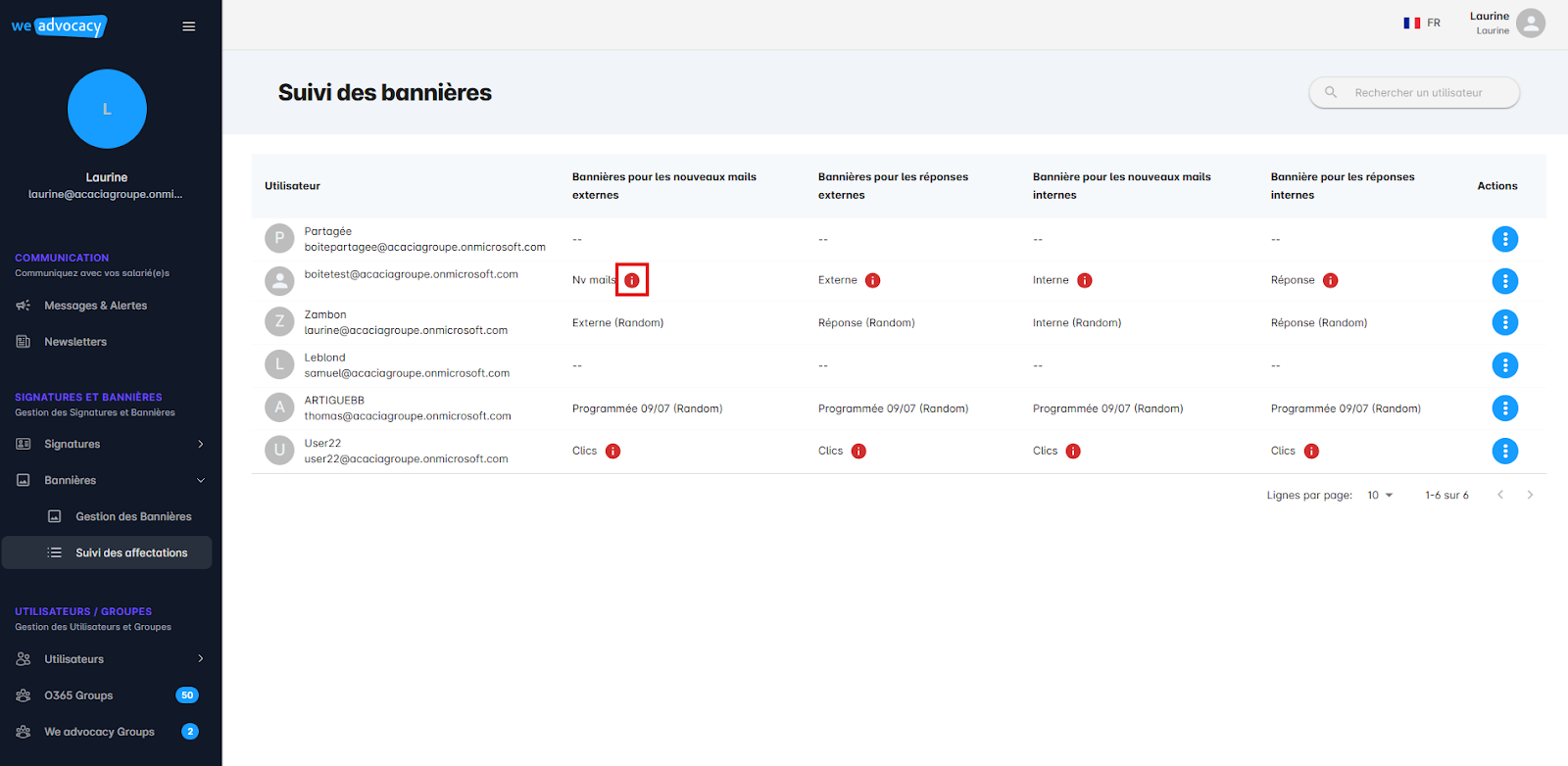
Task: Click info icon in User22 réponses externes
Action: [858, 451]
